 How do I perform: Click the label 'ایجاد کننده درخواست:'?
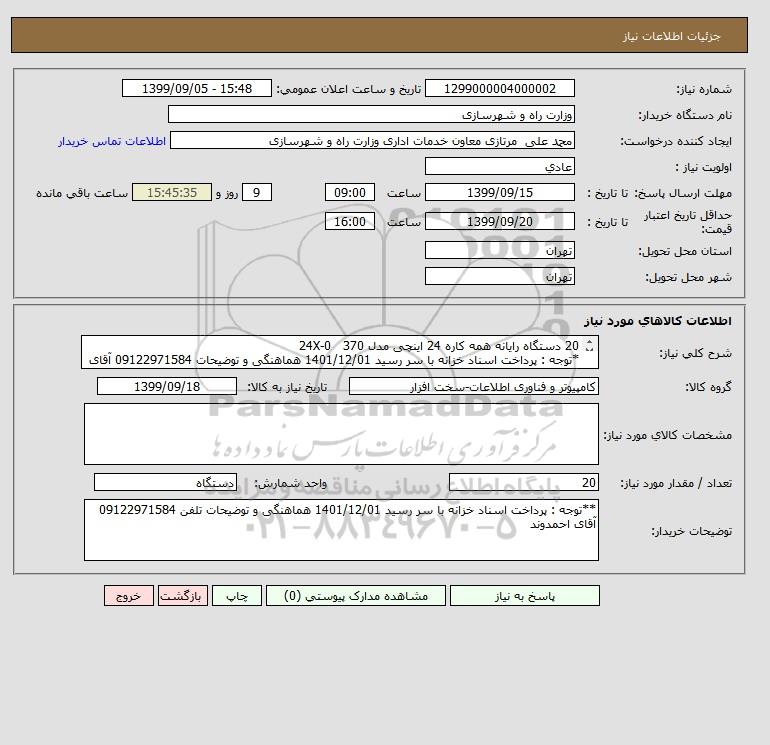(676, 141)
